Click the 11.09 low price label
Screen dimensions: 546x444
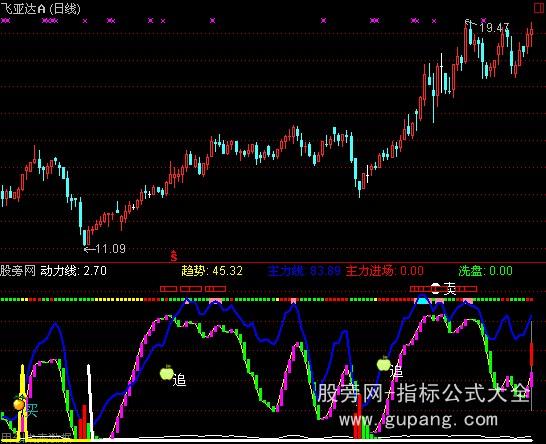[x=110, y=249]
